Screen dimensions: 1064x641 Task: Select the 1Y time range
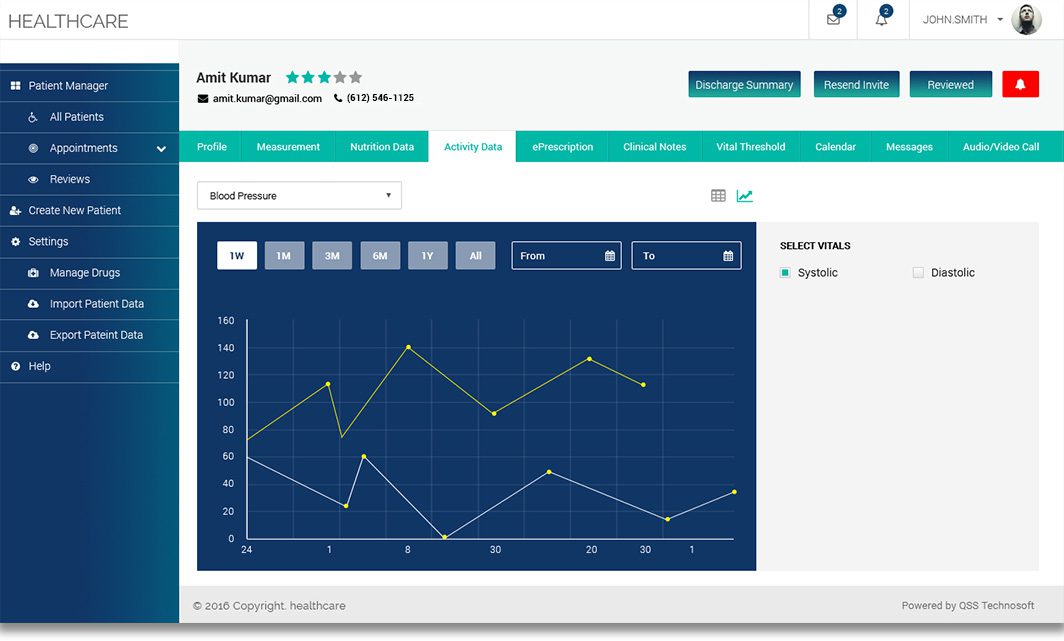coord(428,256)
